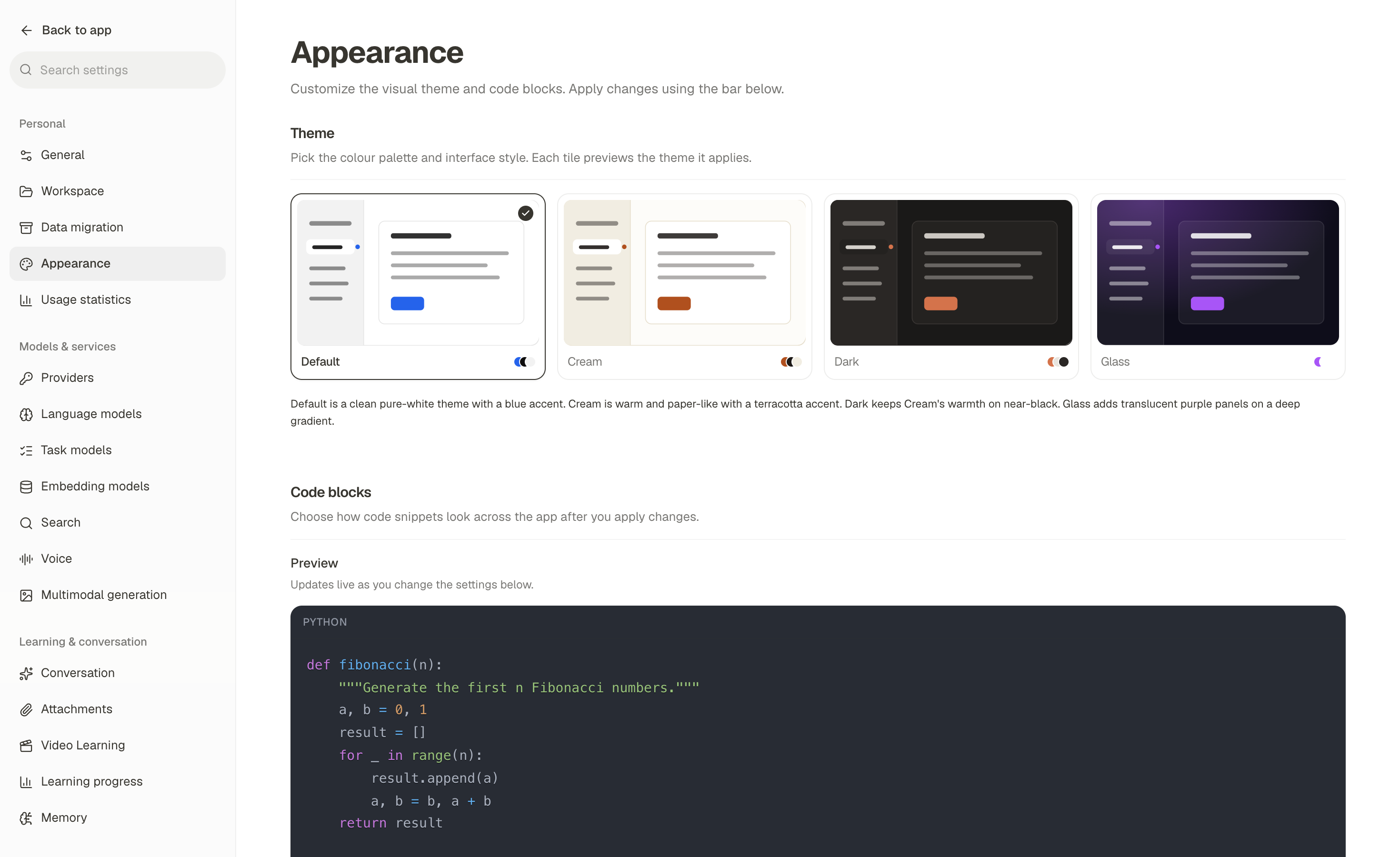Select the Cream theme preview
This screenshot has width=1400, height=857.
685,273
